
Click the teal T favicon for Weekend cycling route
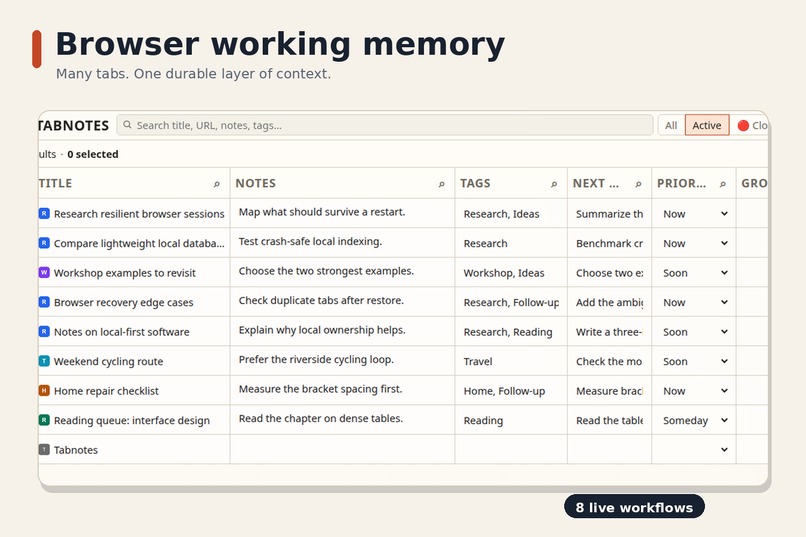click(44, 361)
